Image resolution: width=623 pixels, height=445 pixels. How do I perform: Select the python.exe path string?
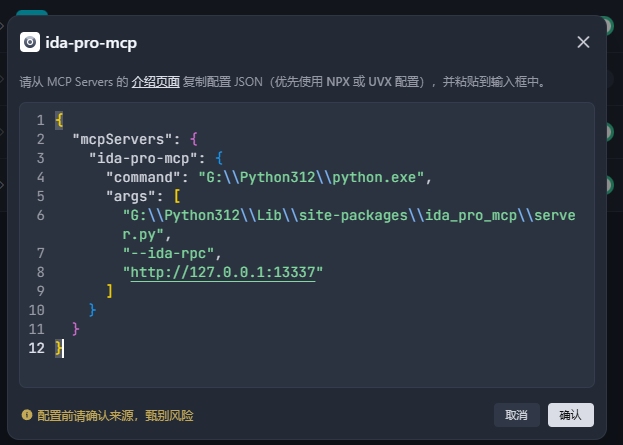(311, 178)
